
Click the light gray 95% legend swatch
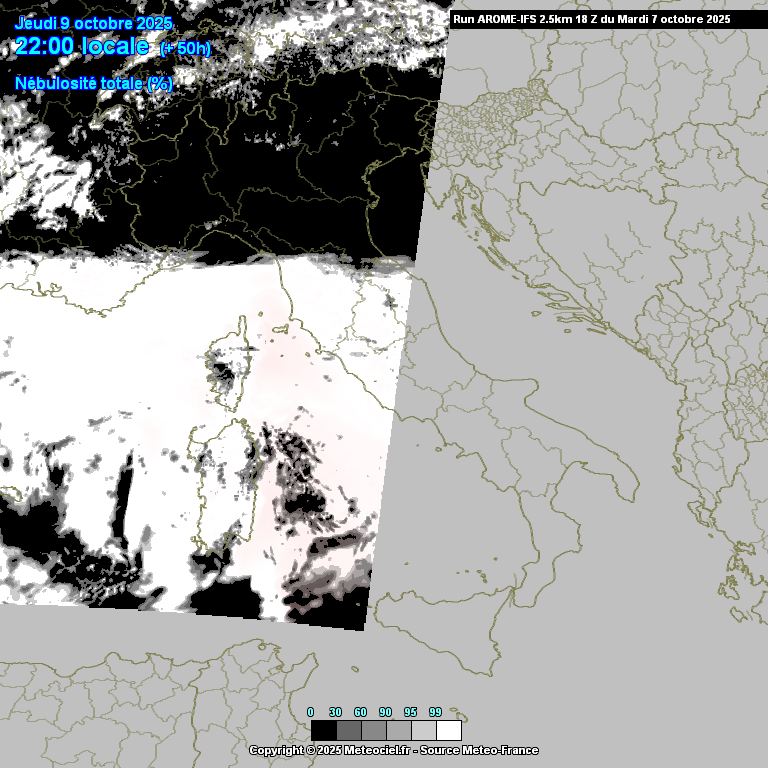click(x=423, y=730)
